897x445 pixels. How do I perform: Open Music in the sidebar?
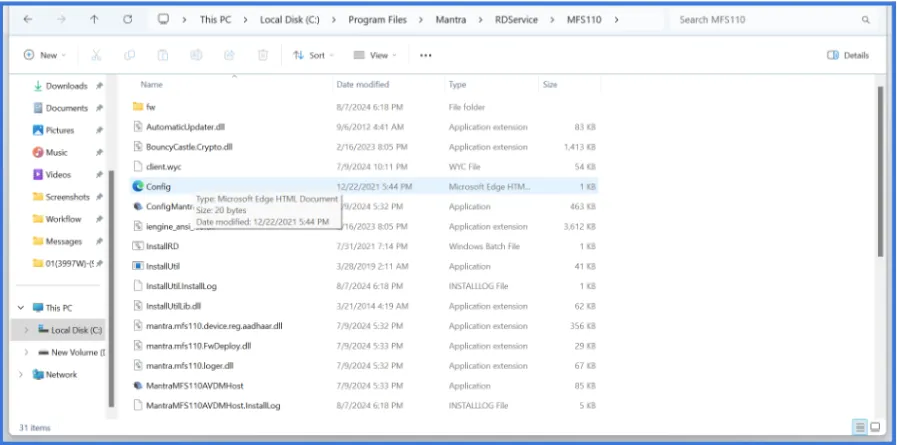pyautogui.click(x=57, y=153)
